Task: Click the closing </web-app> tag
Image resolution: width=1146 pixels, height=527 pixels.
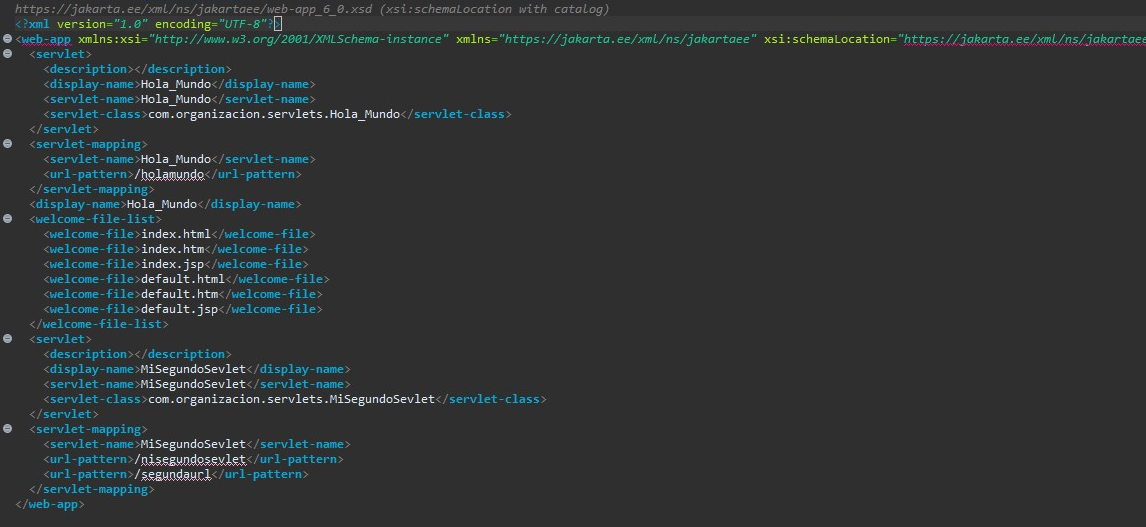Action: pos(50,504)
